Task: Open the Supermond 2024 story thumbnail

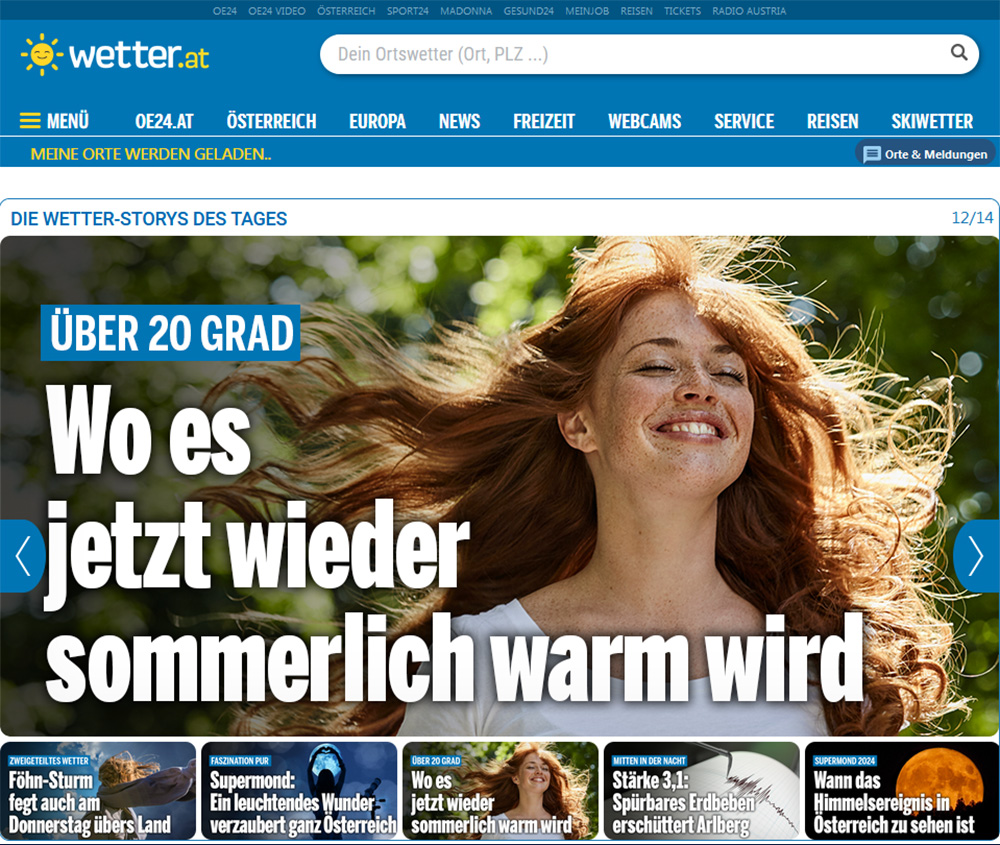Action: point(902,791)
